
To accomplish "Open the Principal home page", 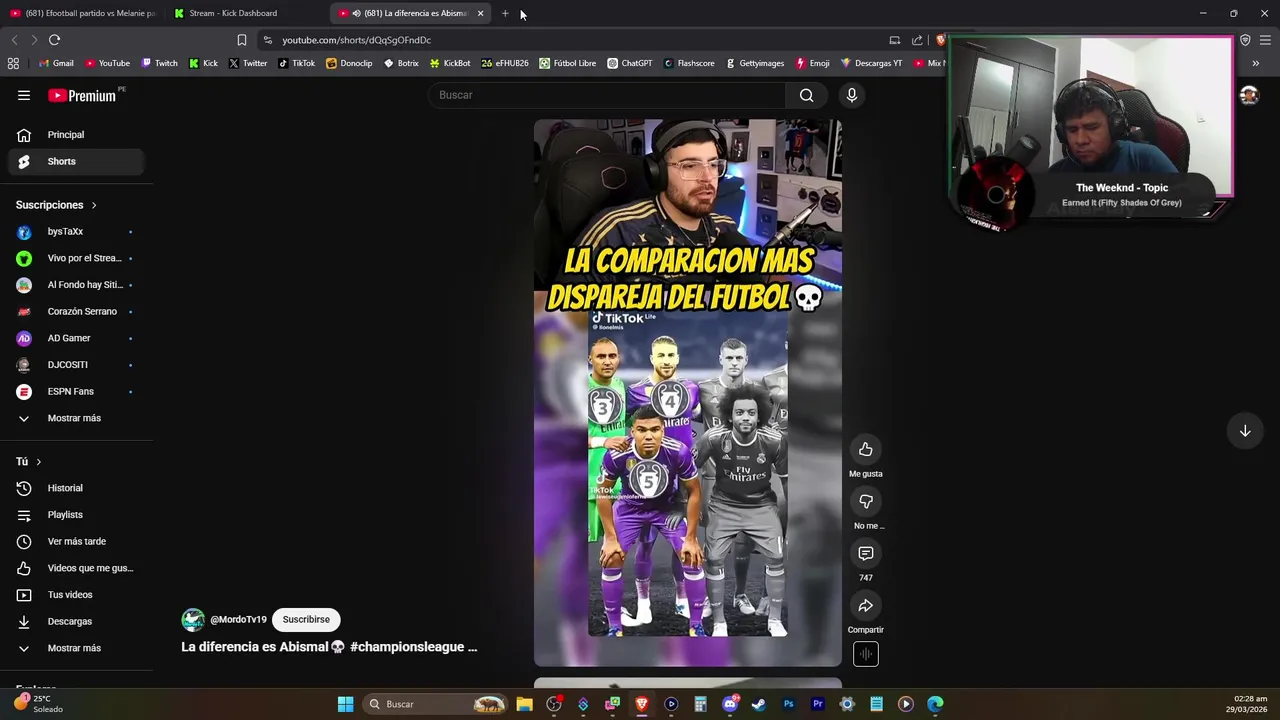I will (x=76, y=135).
